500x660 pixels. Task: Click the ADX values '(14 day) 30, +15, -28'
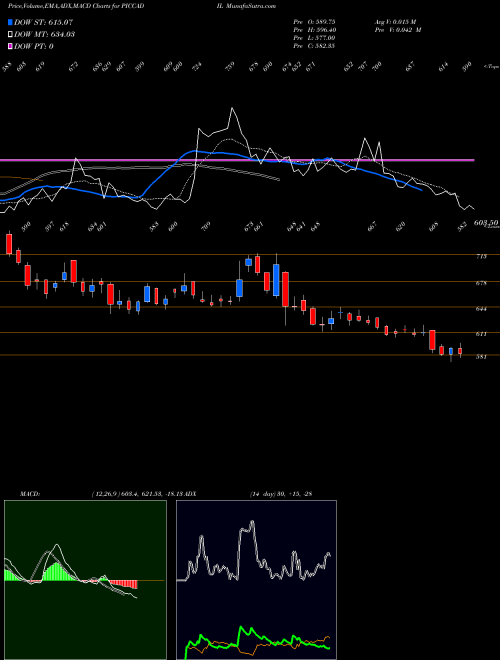280,494
